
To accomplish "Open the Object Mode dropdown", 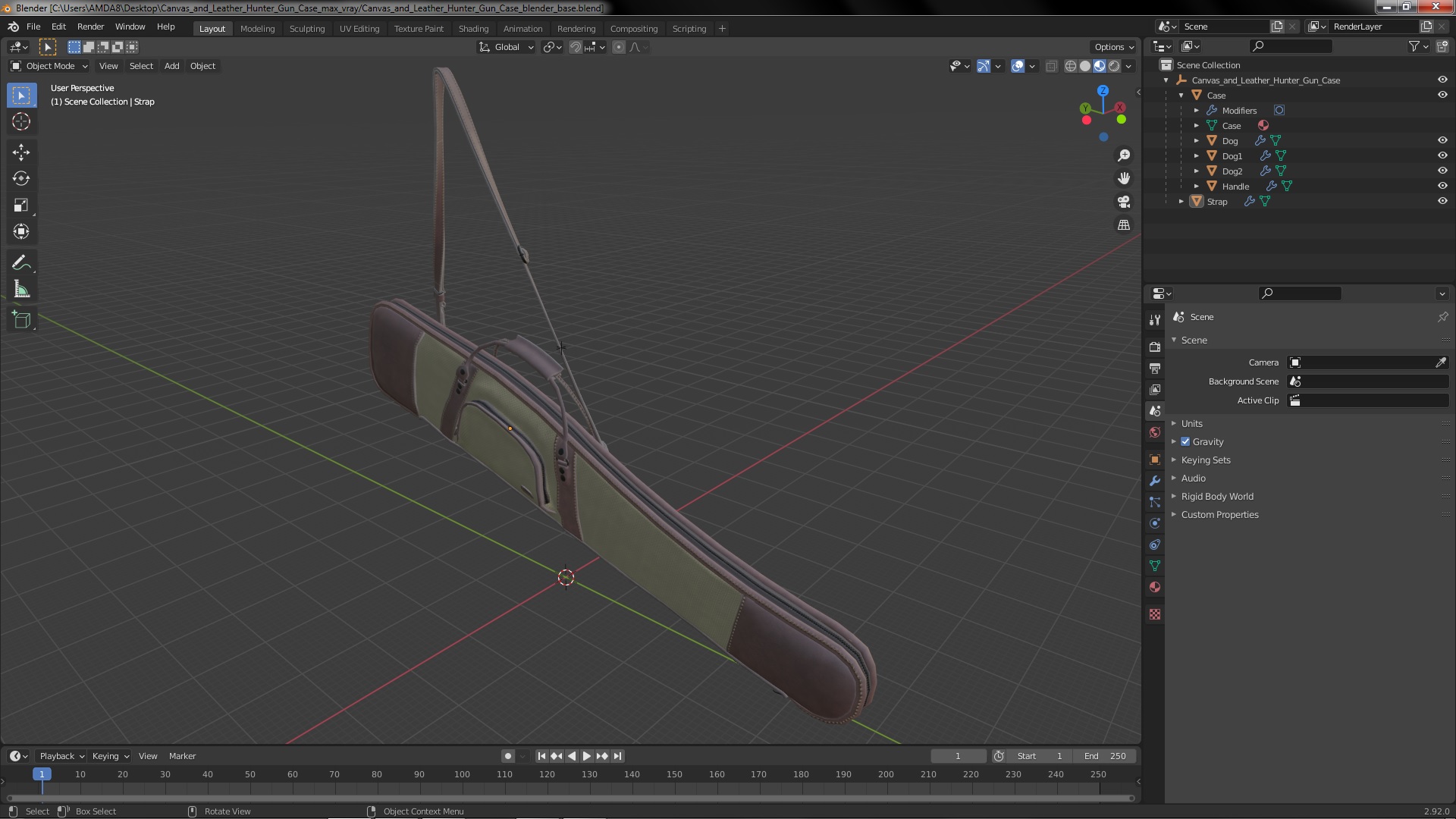I will pos(50,66).
